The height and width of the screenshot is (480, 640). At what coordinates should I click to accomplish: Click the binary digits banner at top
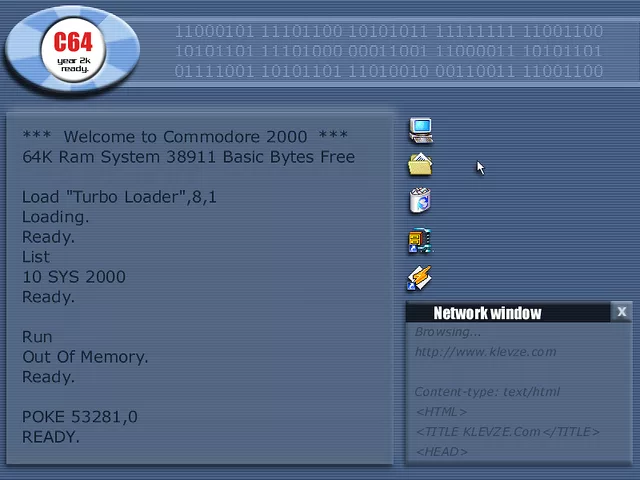(x=389, y=52)
